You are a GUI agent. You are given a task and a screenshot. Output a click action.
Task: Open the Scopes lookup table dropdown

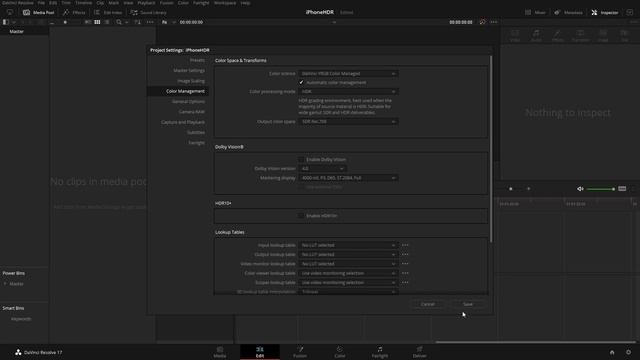[x=349, y=282]
